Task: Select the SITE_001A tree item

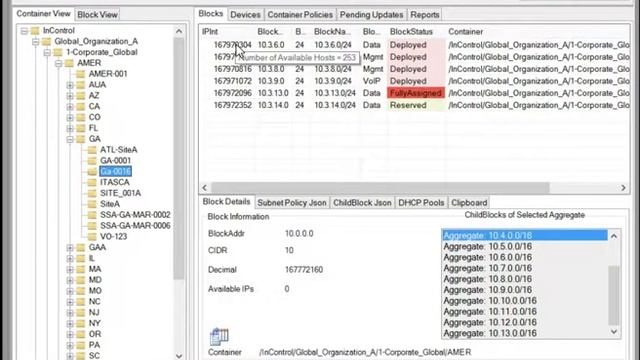Action: (x=120, y=193)
